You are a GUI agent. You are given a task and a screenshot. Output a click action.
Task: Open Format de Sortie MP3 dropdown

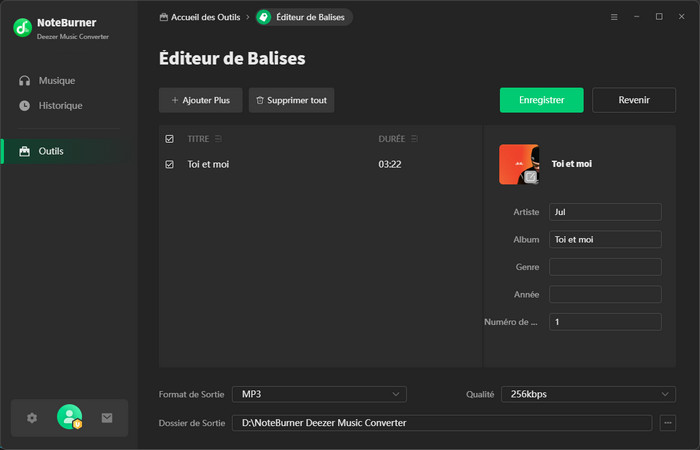tap(319, 394)
